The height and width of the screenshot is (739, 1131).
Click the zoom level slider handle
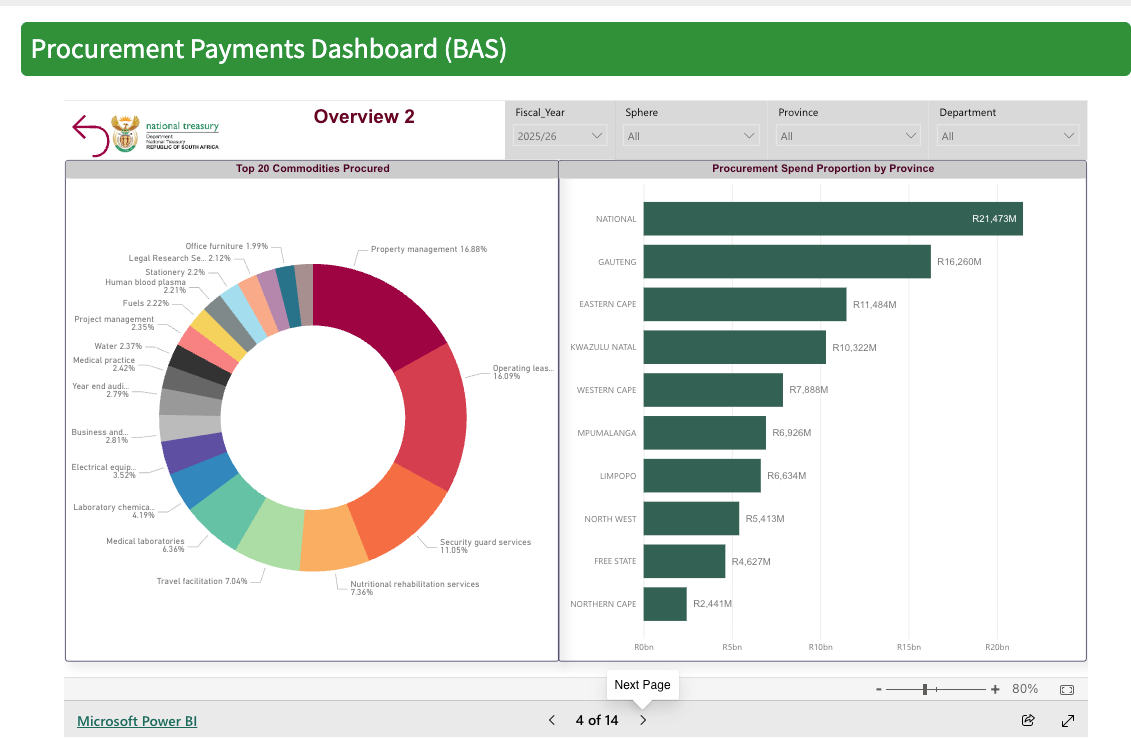926,689
